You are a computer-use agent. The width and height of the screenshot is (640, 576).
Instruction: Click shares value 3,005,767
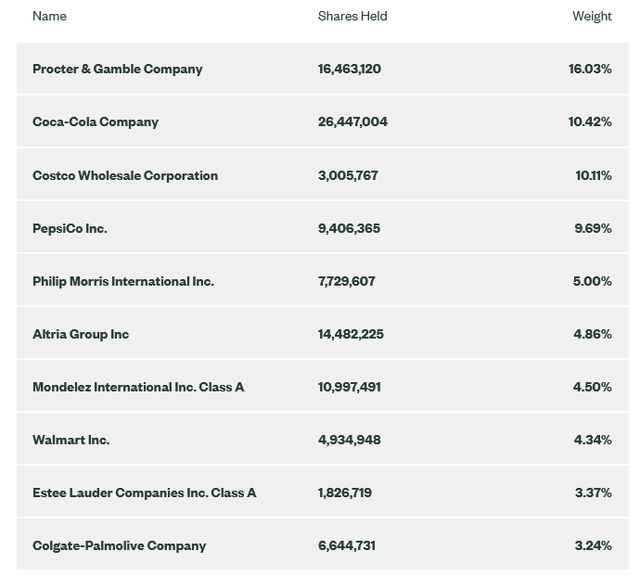tap(348, 175)
